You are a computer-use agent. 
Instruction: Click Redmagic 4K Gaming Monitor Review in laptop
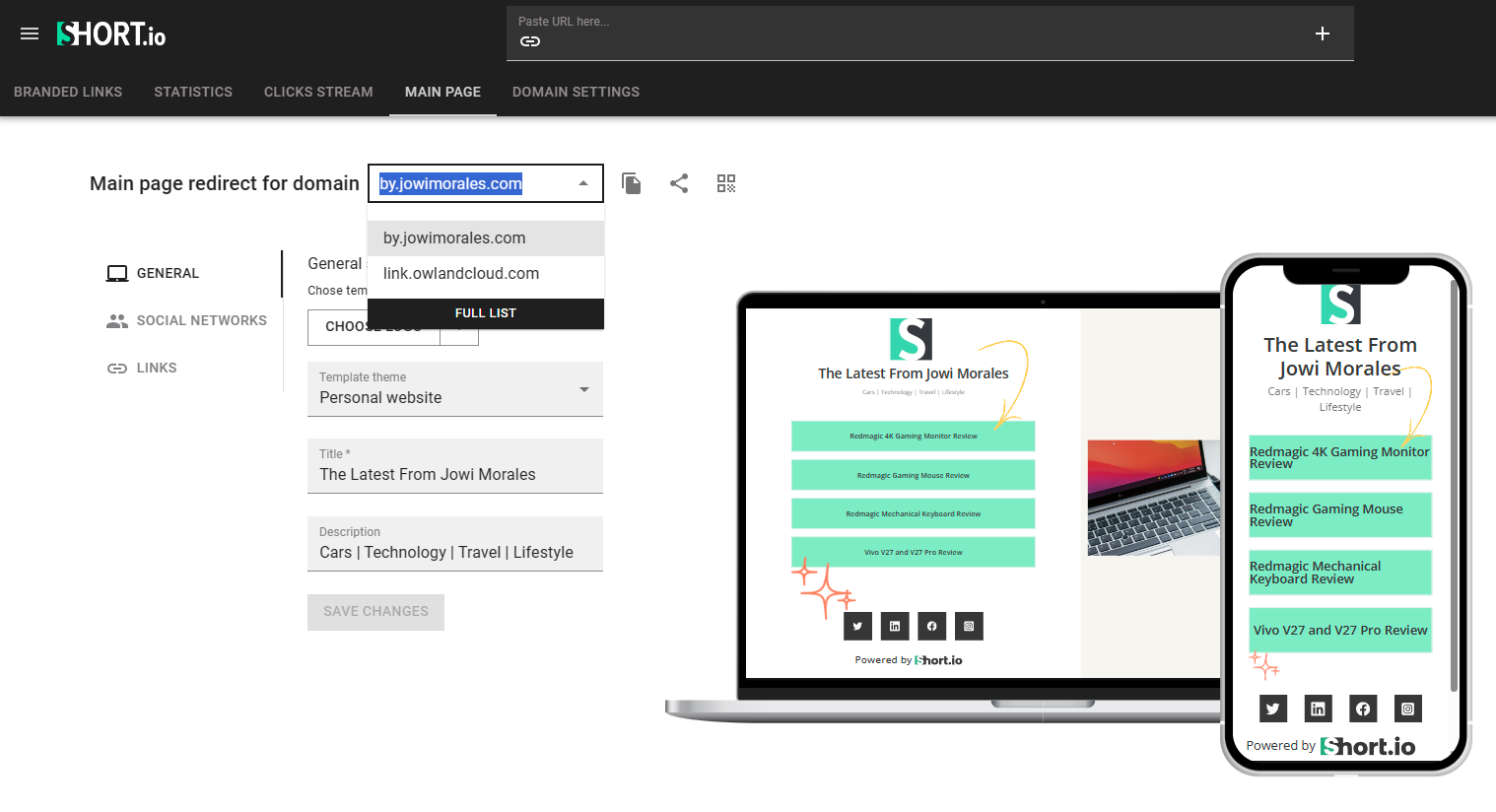click(914, 436)
